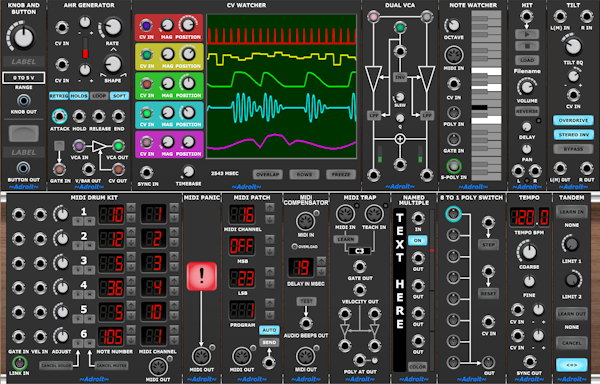Click the LINK IN jack on MIDI Drum Kit
Screen dimensions: 600x384
[x=19, y=363]
